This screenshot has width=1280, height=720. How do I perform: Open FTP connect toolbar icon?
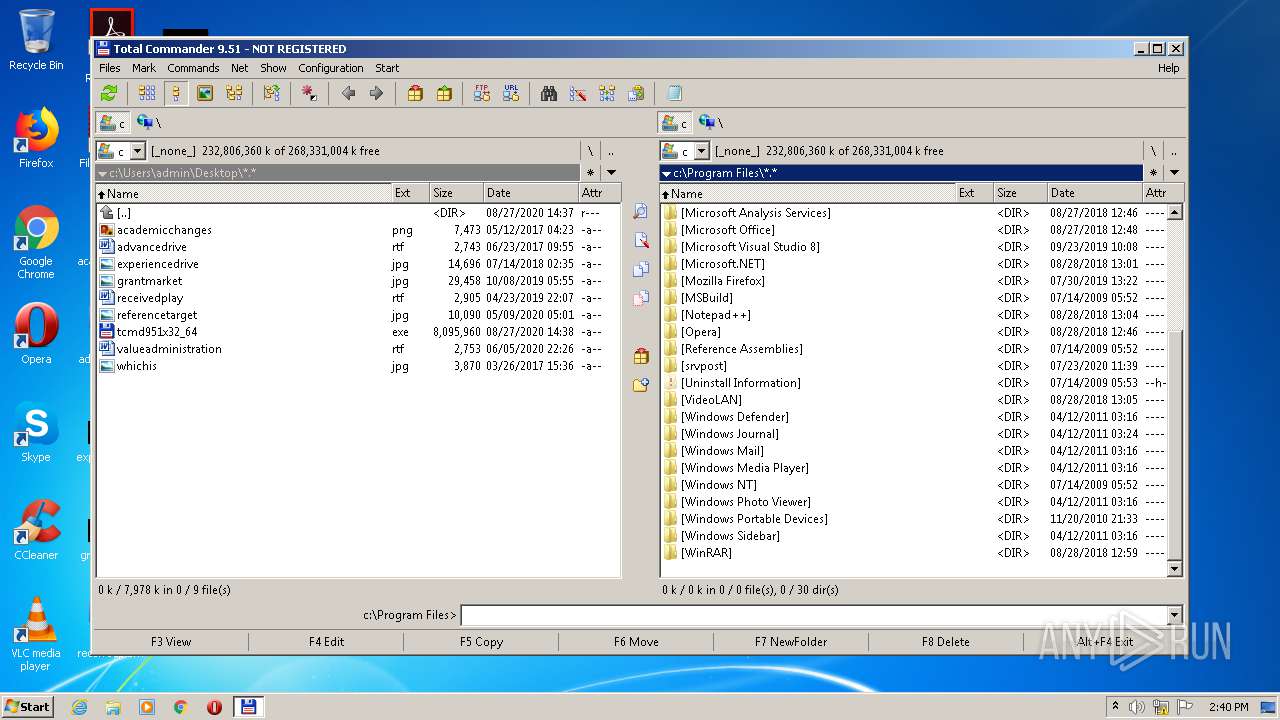pyautogui.click(x=482, y=93)
